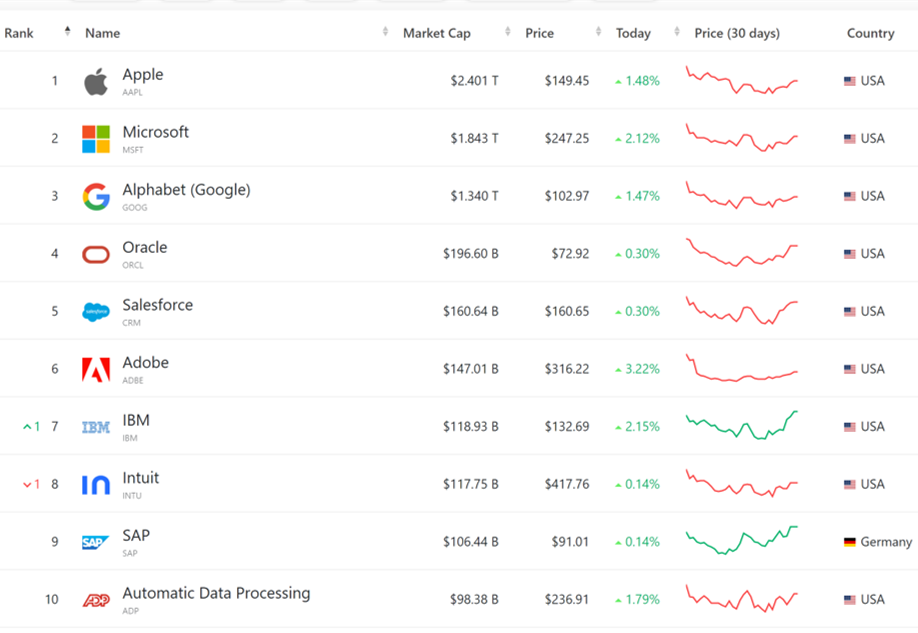
Task: Click Oracle's market cap $196.60 B
Action: point(471,254)
